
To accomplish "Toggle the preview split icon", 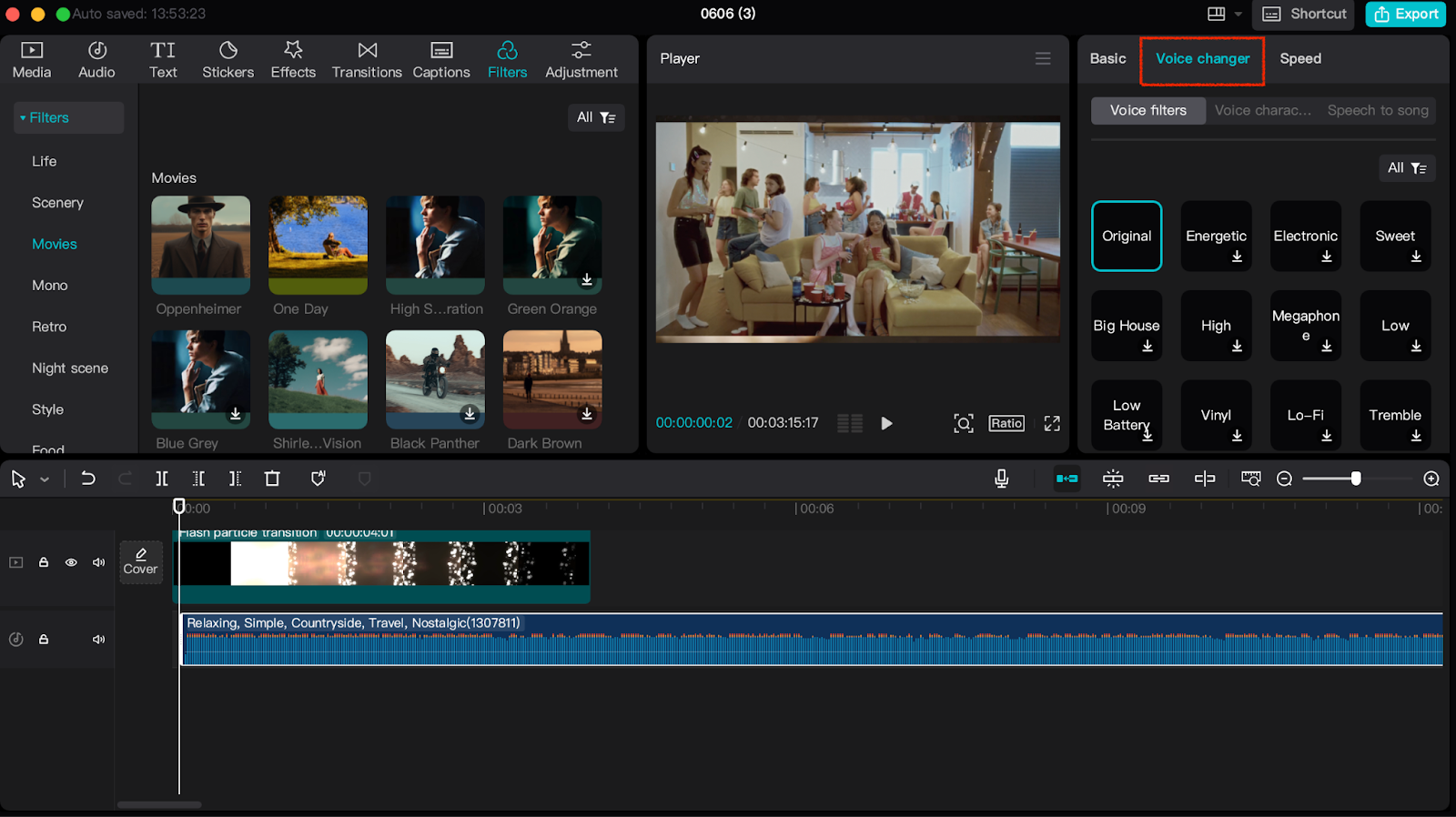I will 1205,479.
